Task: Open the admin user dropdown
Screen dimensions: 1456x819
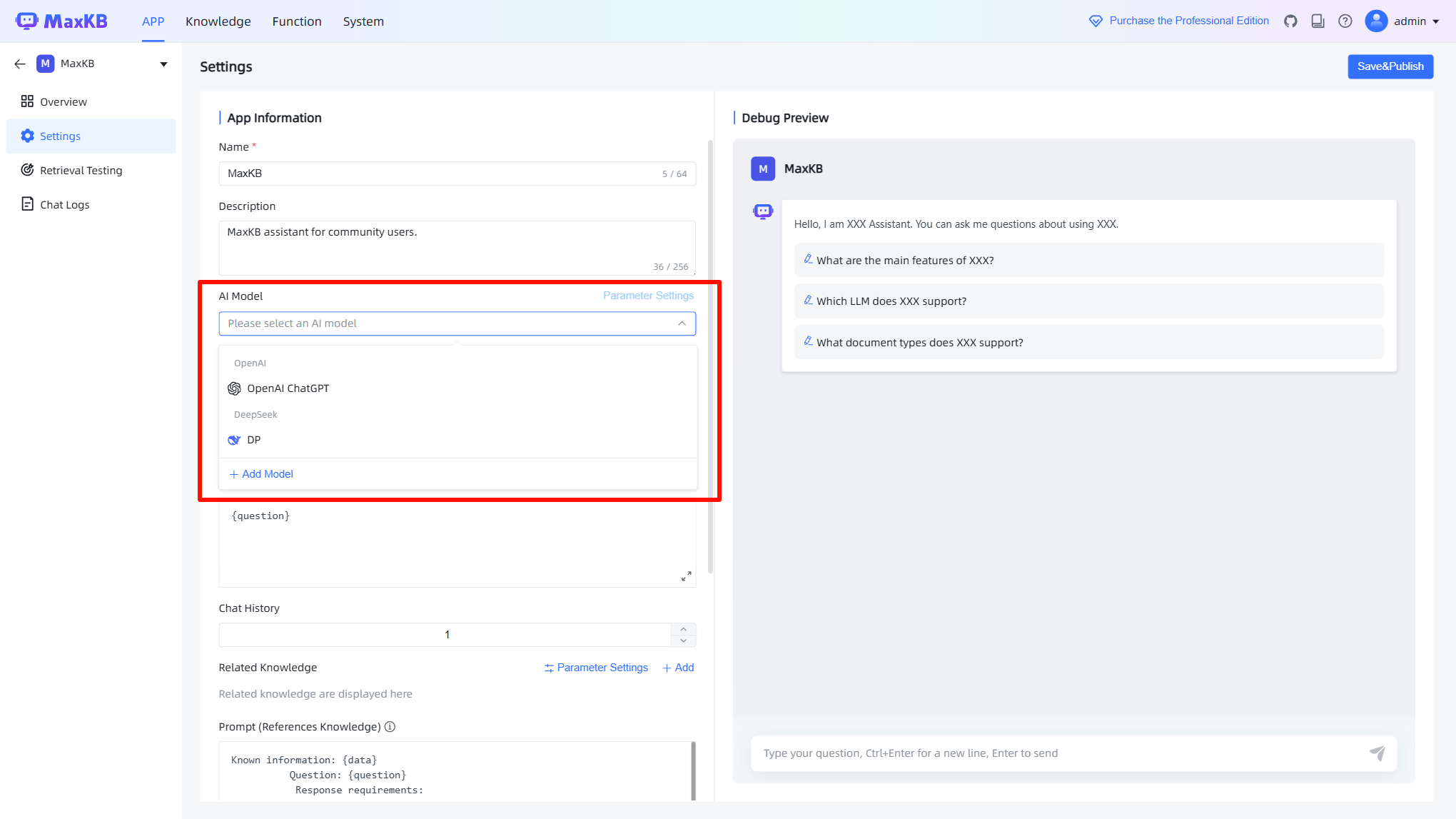Action: click(1402, 21)
